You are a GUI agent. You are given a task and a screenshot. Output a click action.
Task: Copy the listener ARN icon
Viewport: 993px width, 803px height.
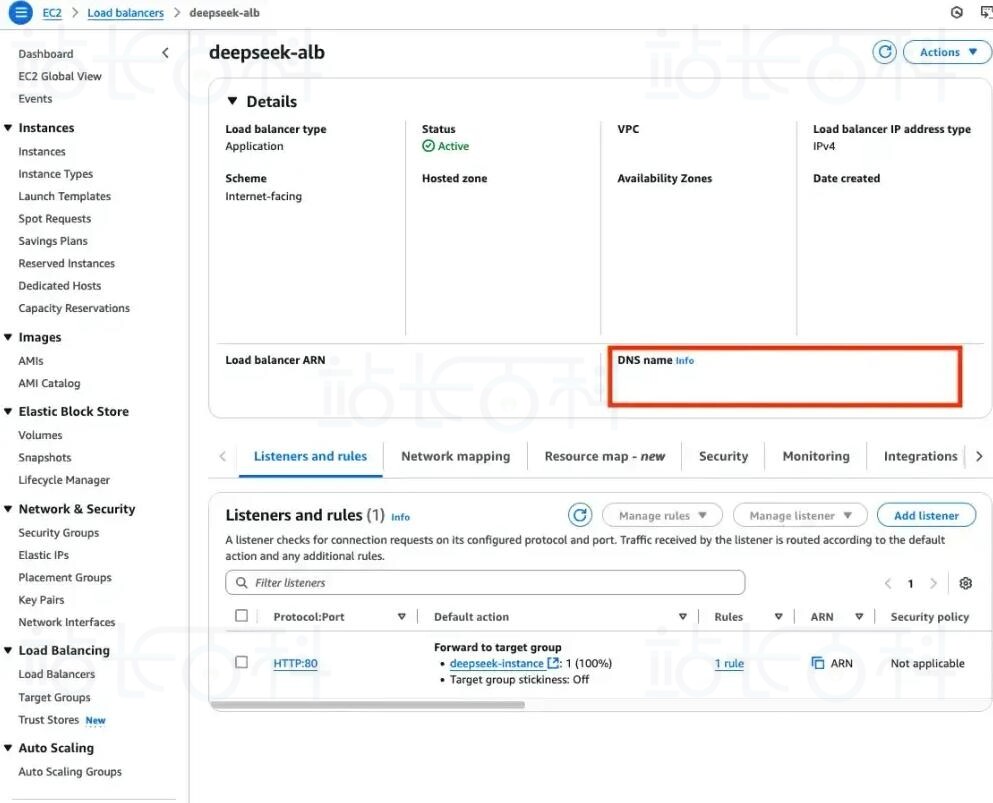pyautogui.click(x=818, y=663)
